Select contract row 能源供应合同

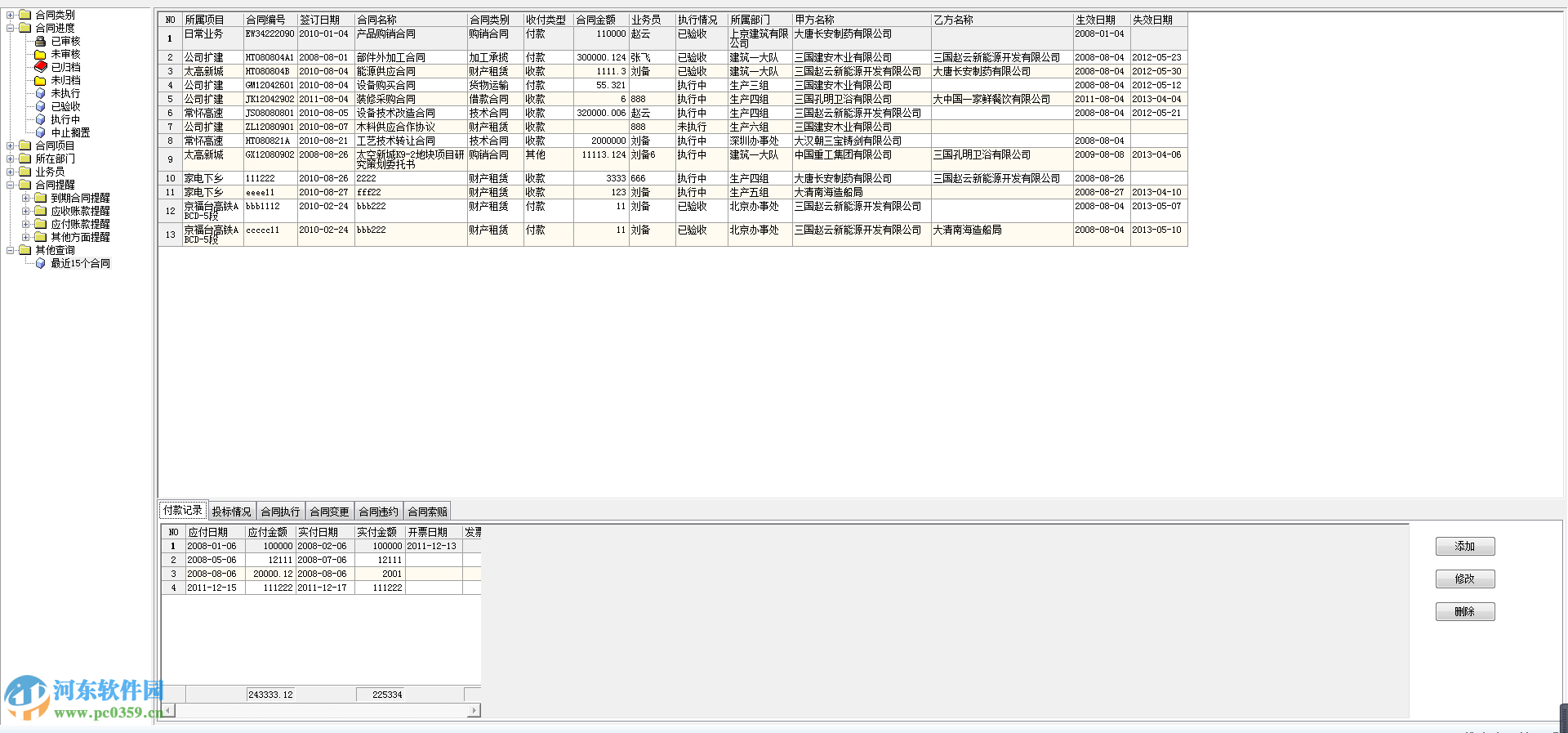click(673, 71)
